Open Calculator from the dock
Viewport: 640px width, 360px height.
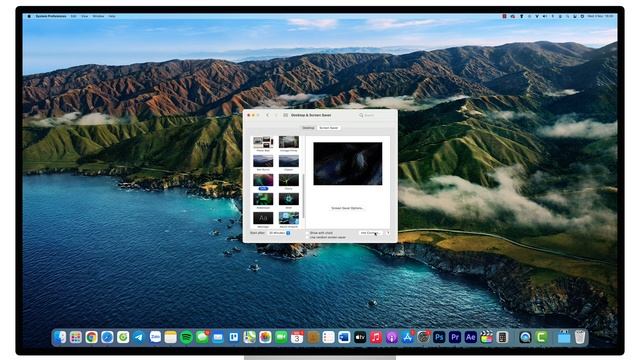502,337
